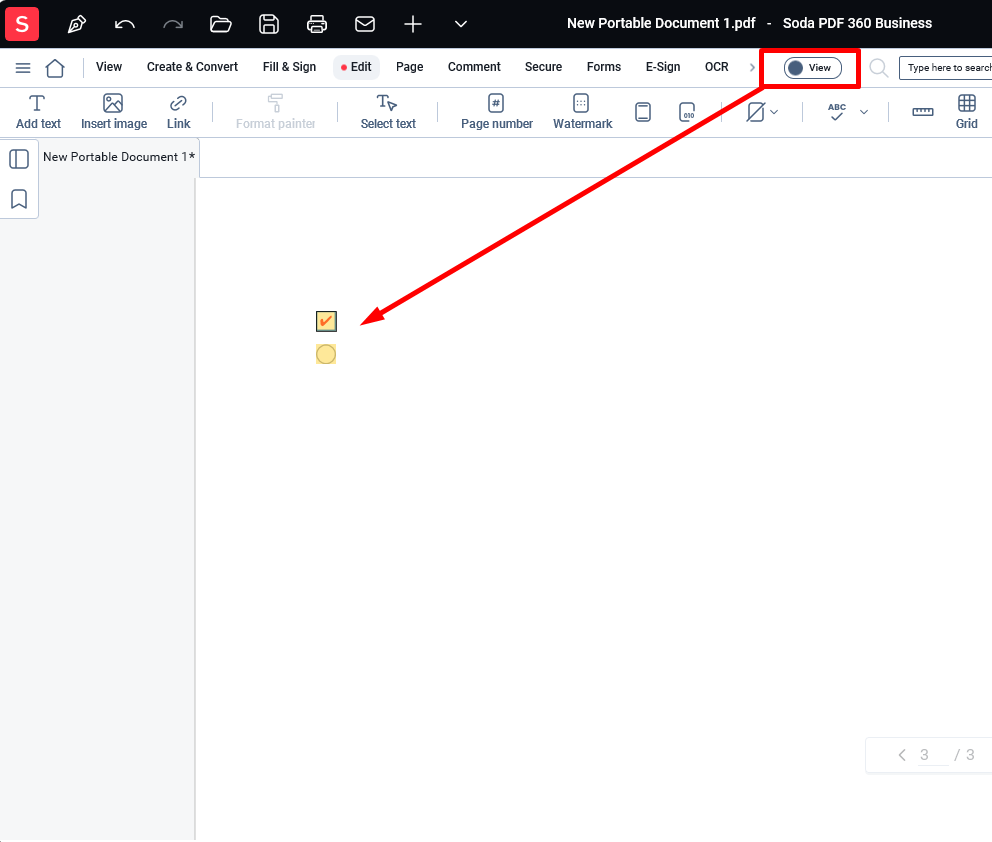The image size is (992, 842).
Task: Open the Page ribbon tab
Action: pyautogui.click(x=409, y=67)
